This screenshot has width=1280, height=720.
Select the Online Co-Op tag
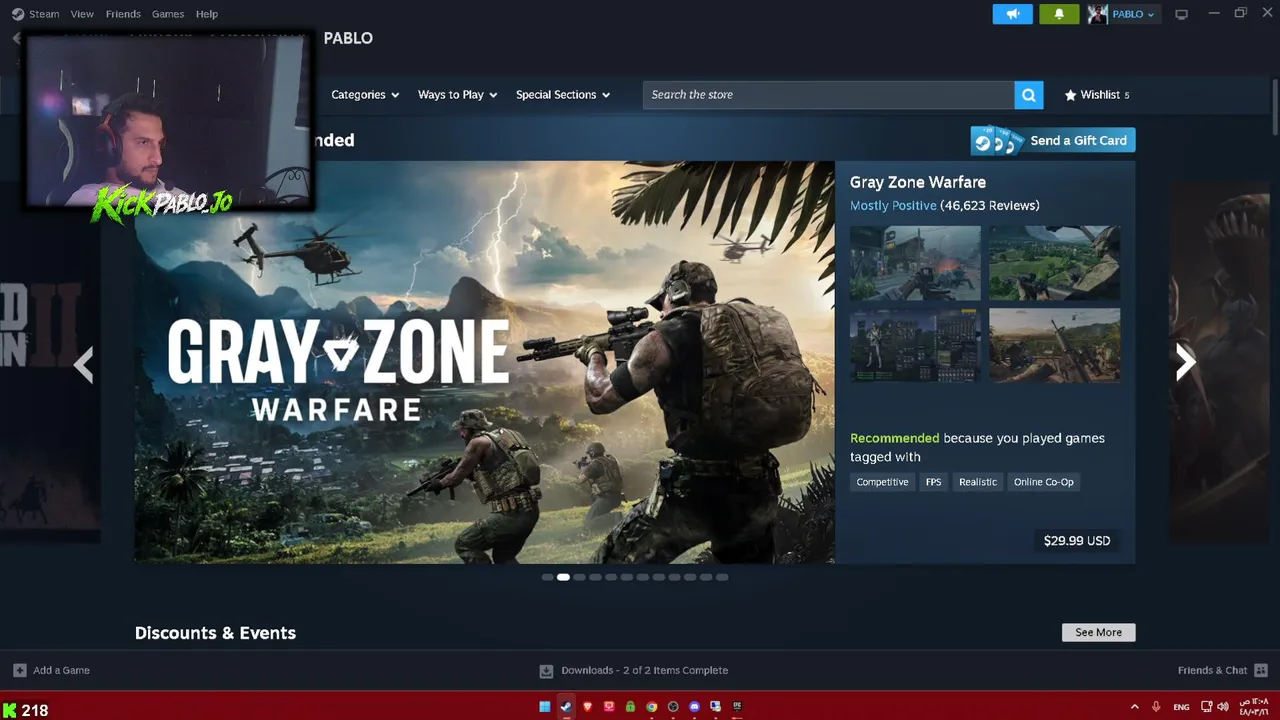1044,482
